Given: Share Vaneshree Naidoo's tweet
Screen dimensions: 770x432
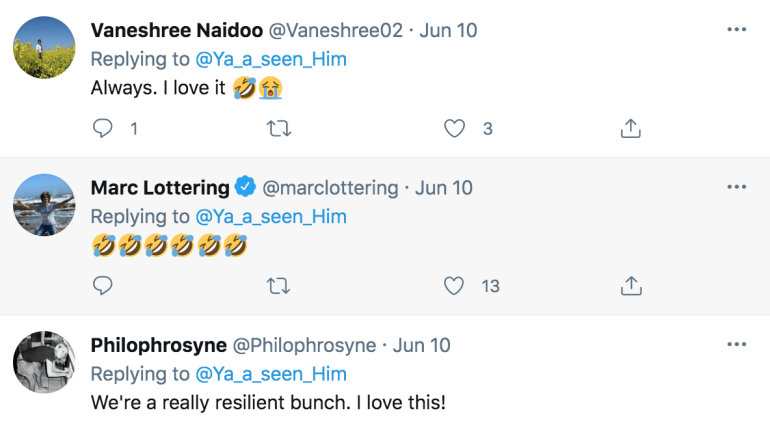Looking at the screenshot, I should click(x=631, y=128).
